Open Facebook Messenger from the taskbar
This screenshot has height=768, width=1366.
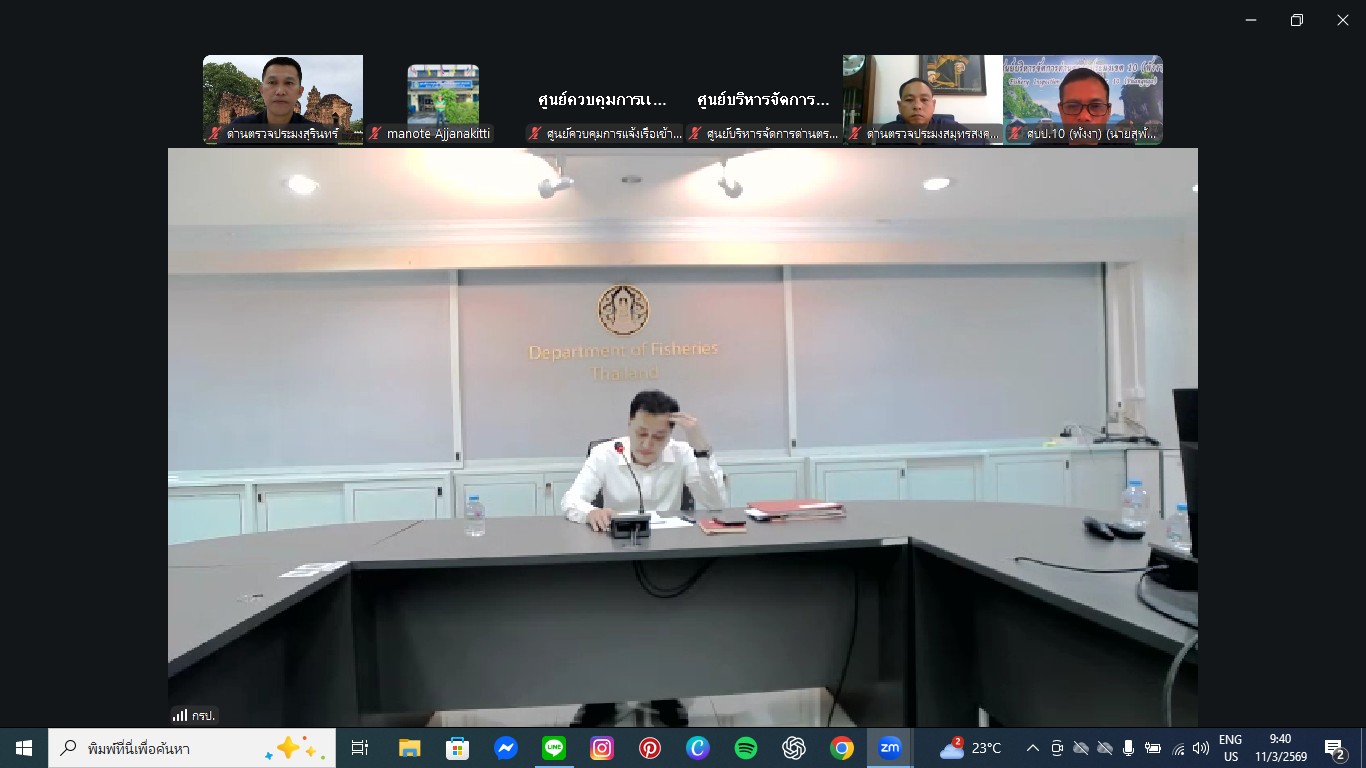pos(506,747)
